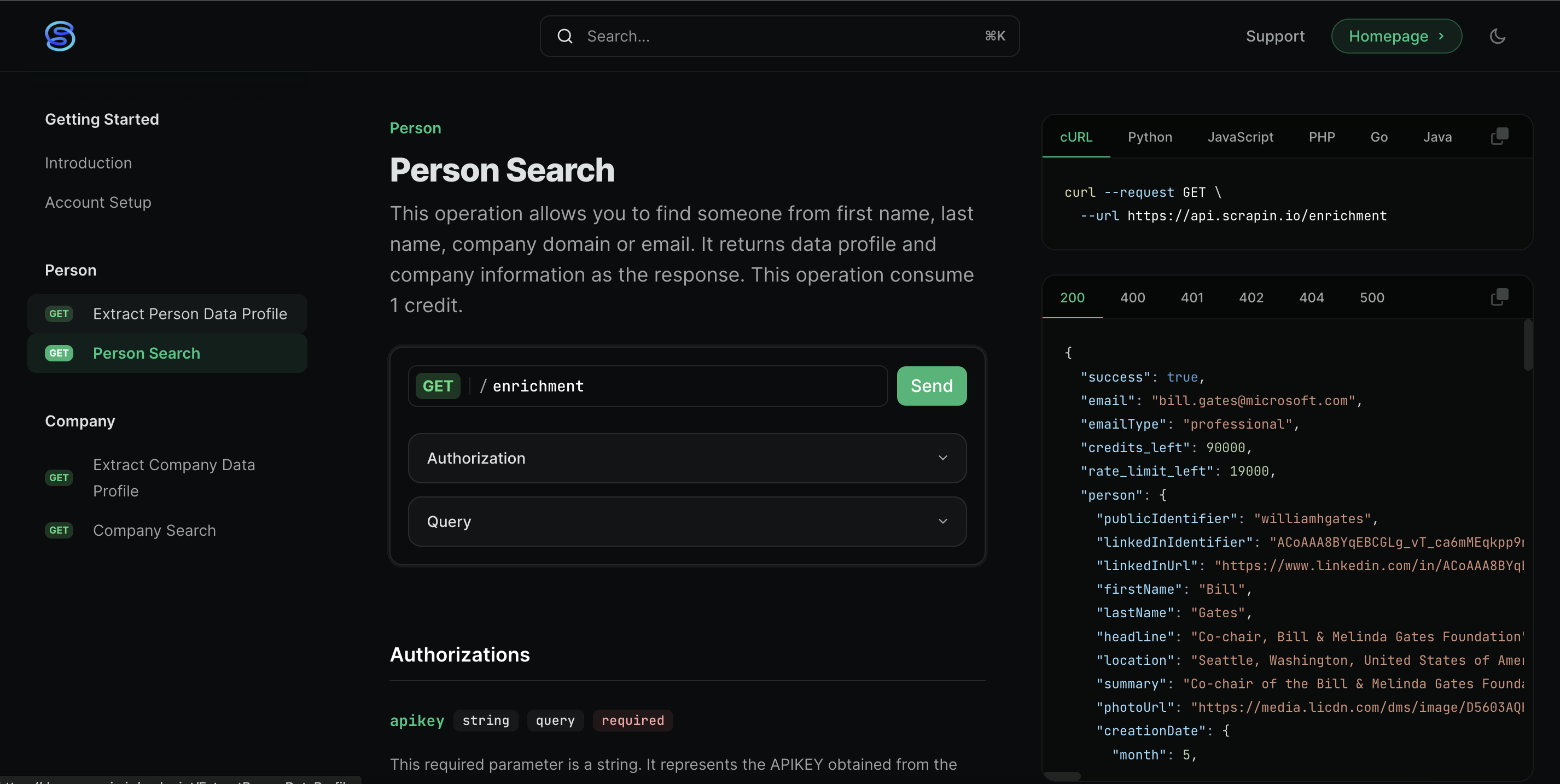1560x784 pixels.
Task: Open Person Search endpoint page
Action: tap(167, 353)
